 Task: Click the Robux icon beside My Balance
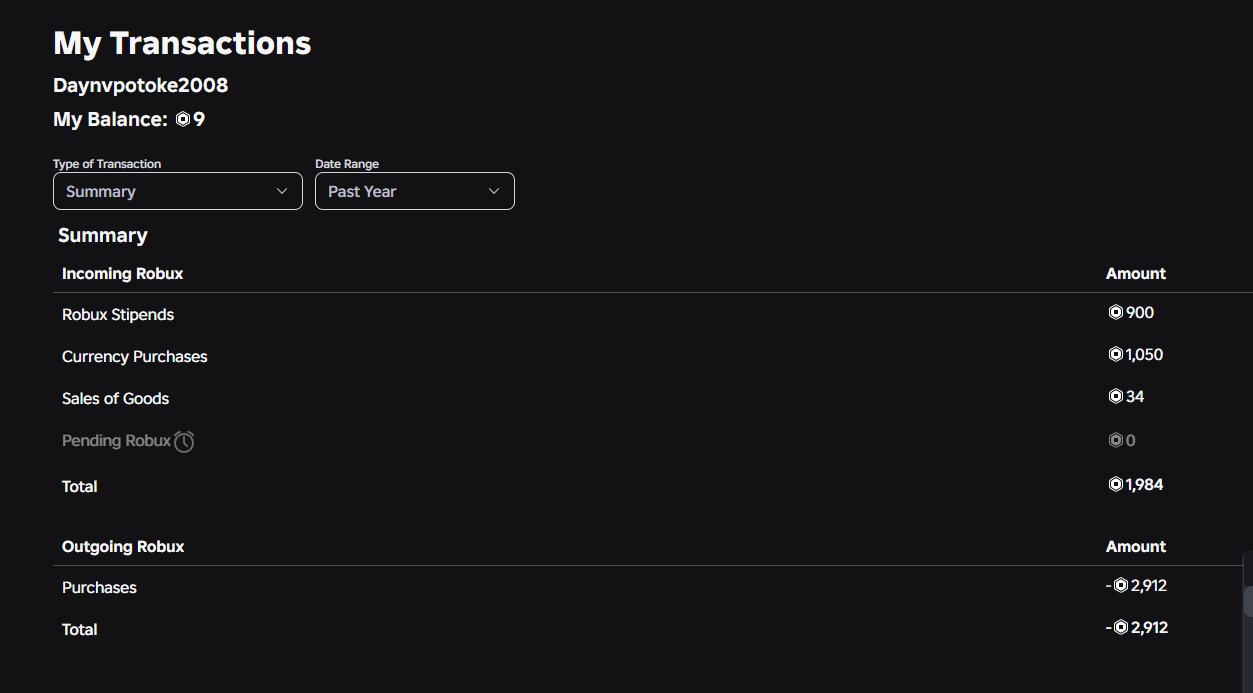[x=183, y=119]
